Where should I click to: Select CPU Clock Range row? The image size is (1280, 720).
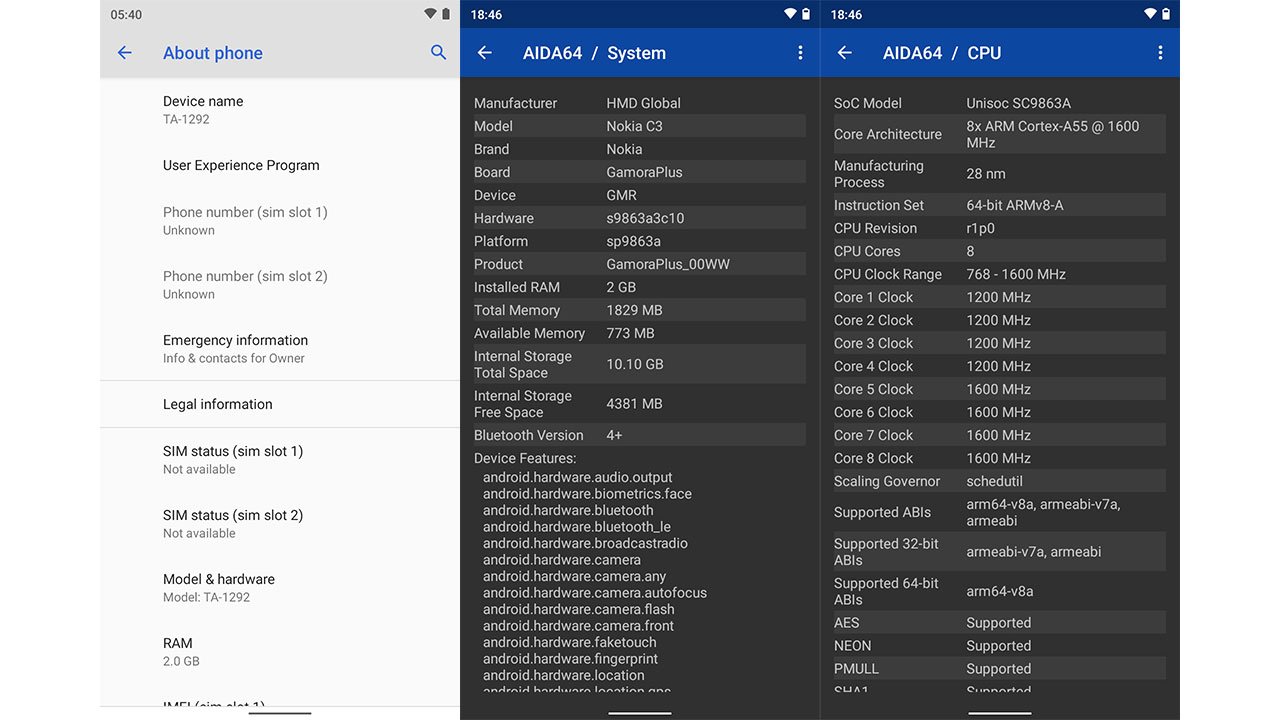[1000, 274]
